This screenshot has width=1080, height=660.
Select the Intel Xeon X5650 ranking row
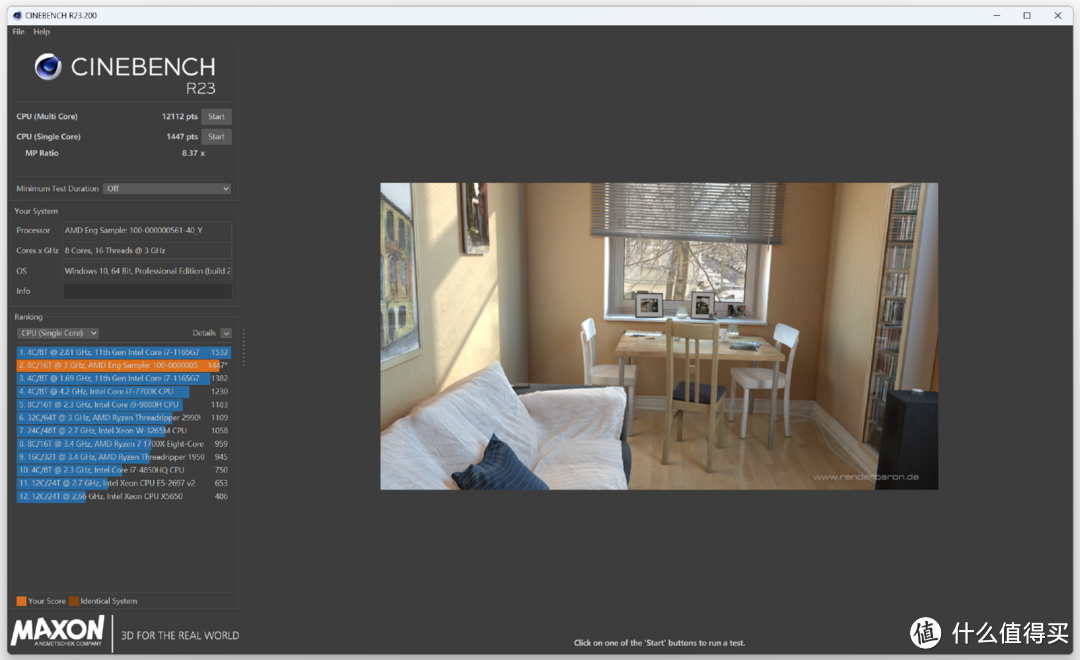(x=123, y=496)
